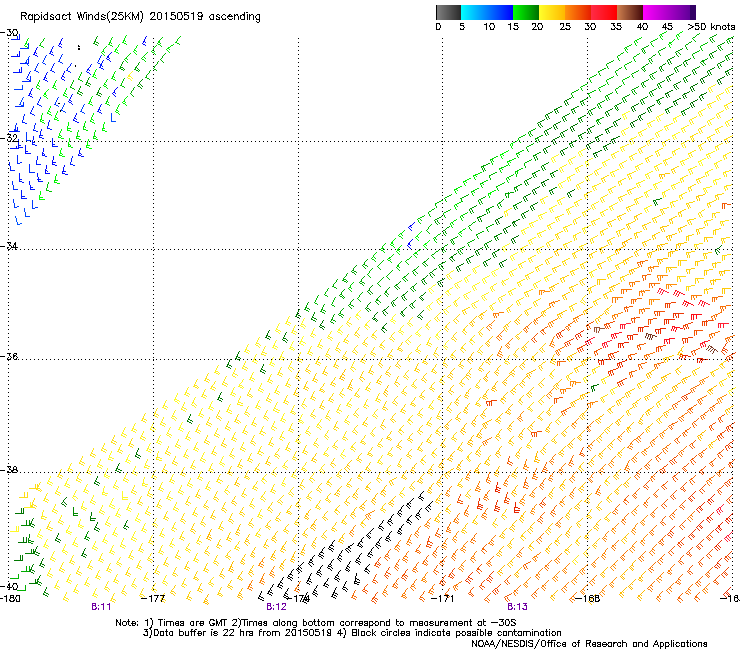Click the '-40' latitude axis label

click(9, 587)
